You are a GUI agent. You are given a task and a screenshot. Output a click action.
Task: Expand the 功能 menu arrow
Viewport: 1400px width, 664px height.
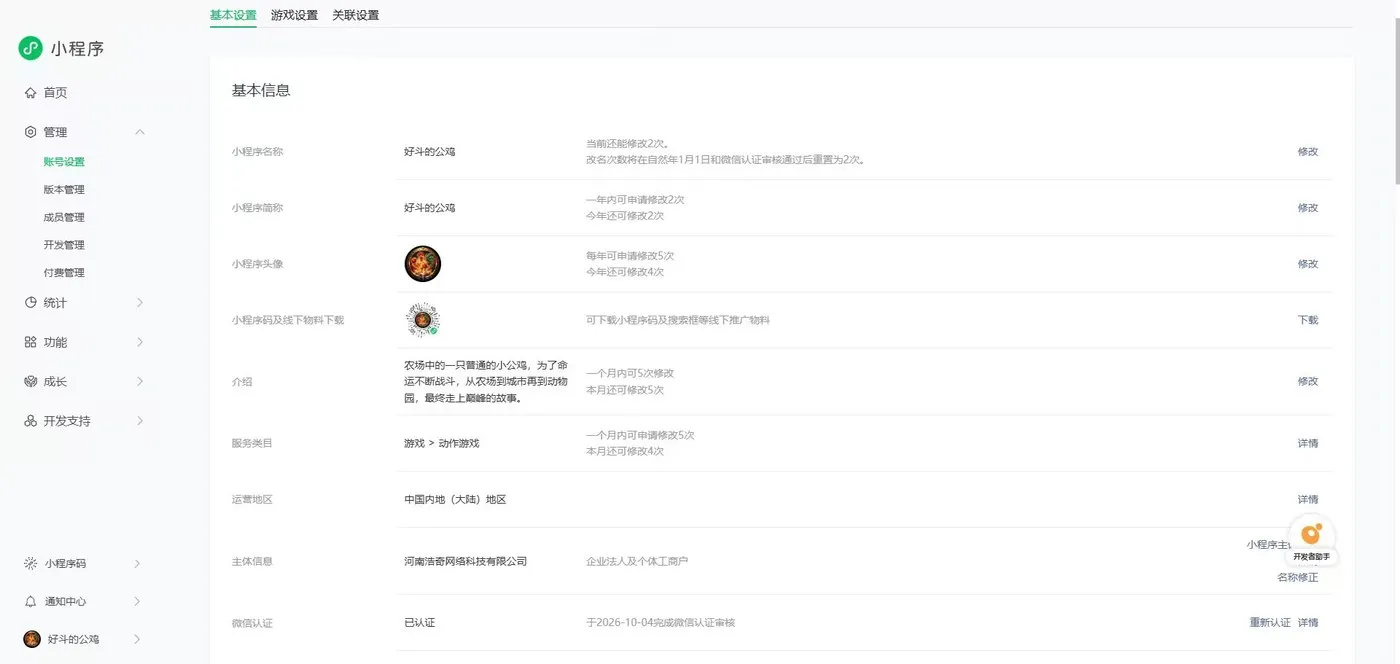click(140, 342)
